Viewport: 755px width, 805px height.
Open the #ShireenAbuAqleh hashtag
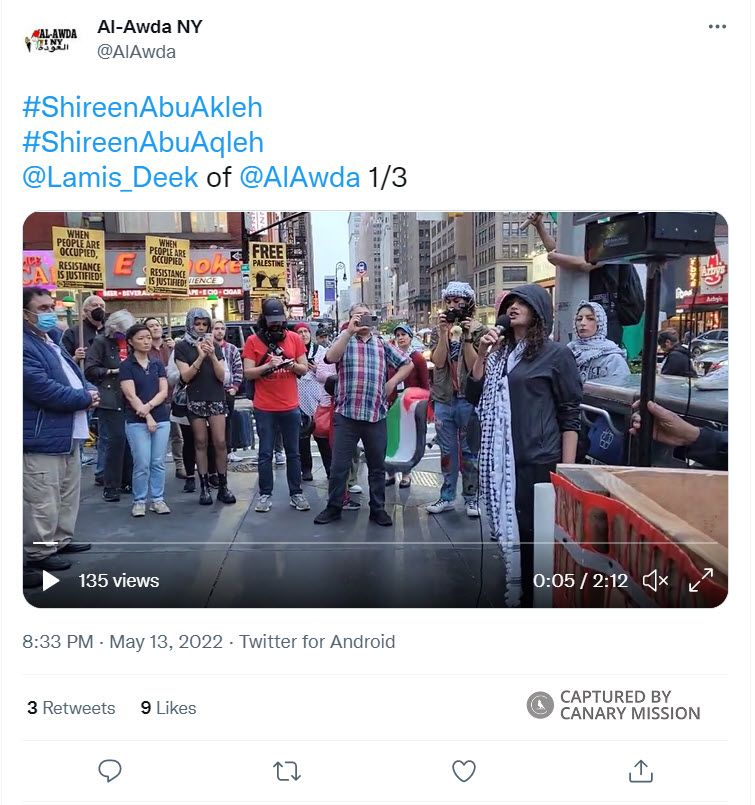[143, 142]
